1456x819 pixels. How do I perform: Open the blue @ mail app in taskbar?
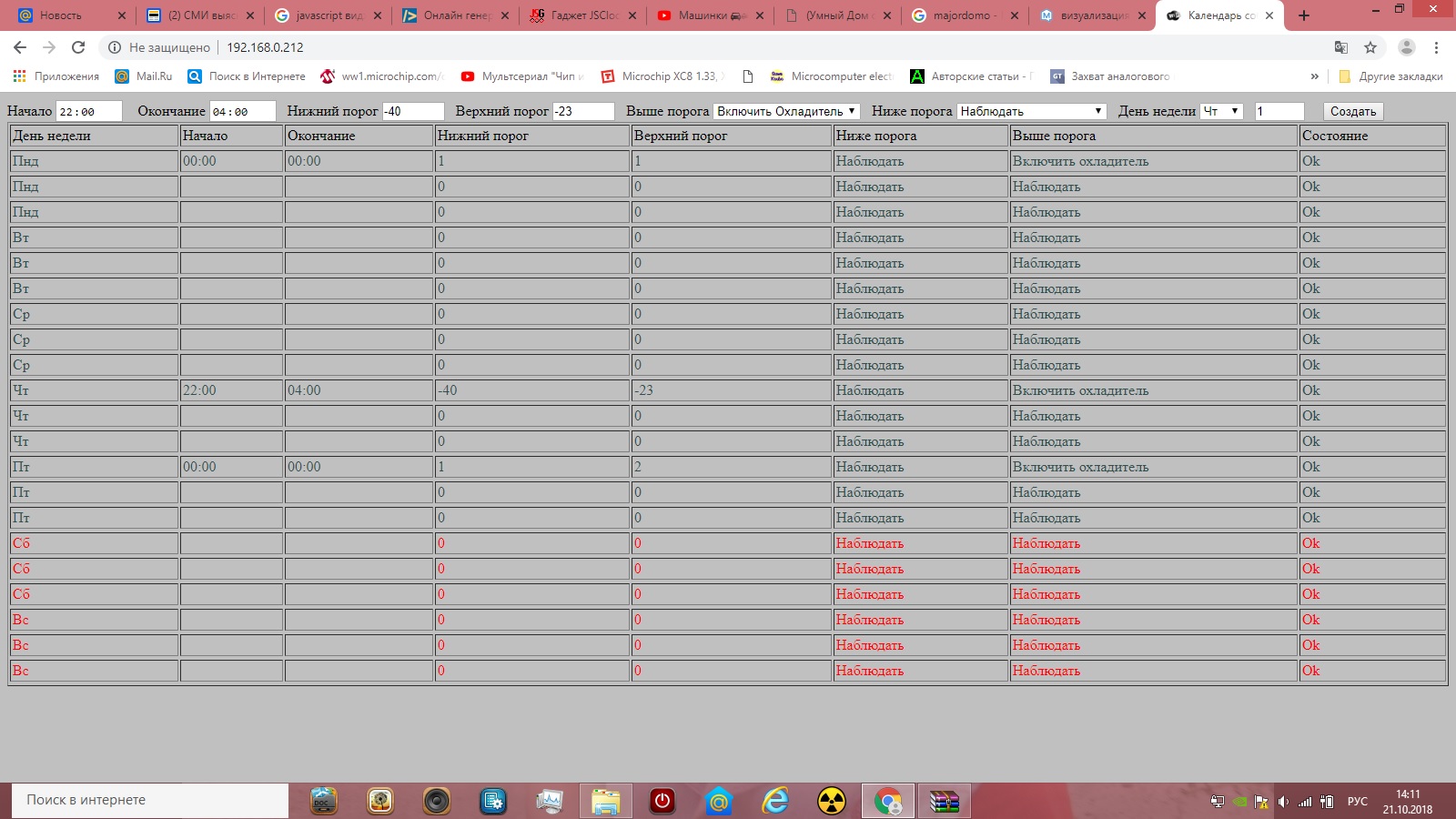coord(719,801)
